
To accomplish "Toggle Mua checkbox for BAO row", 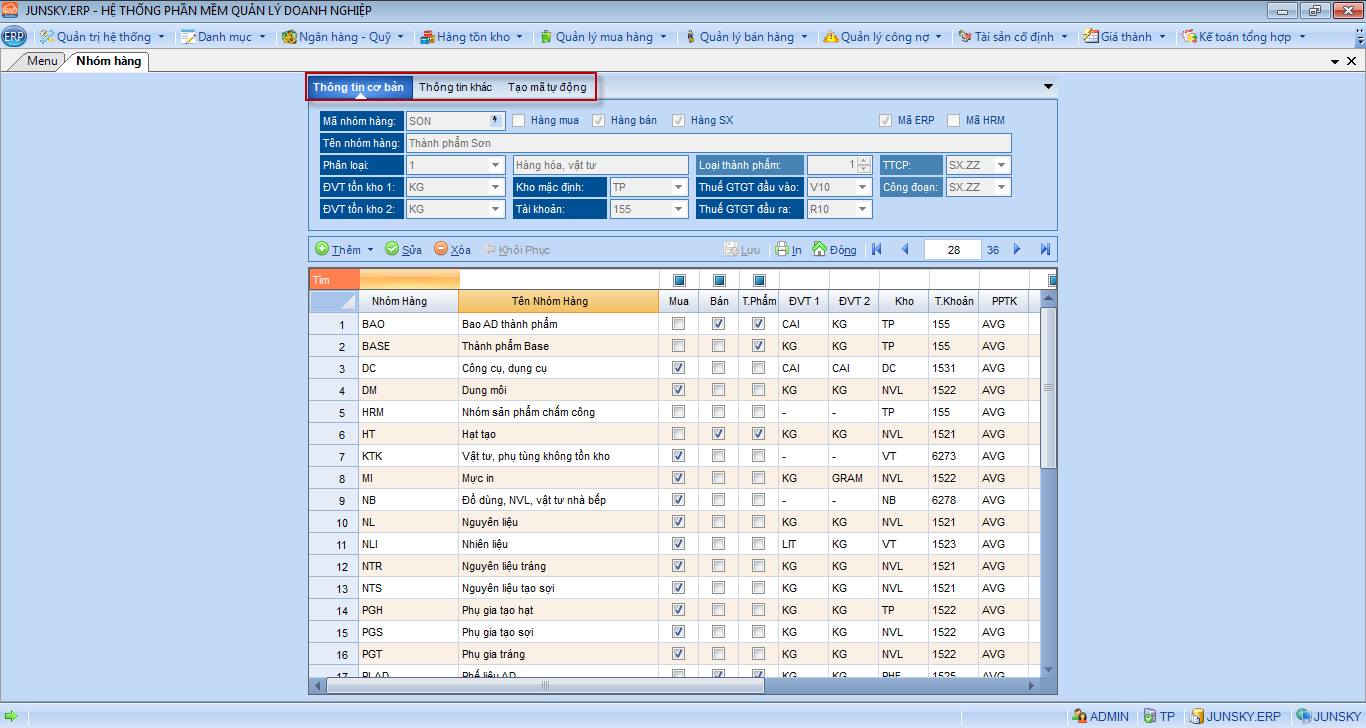I will click(679, 324).
